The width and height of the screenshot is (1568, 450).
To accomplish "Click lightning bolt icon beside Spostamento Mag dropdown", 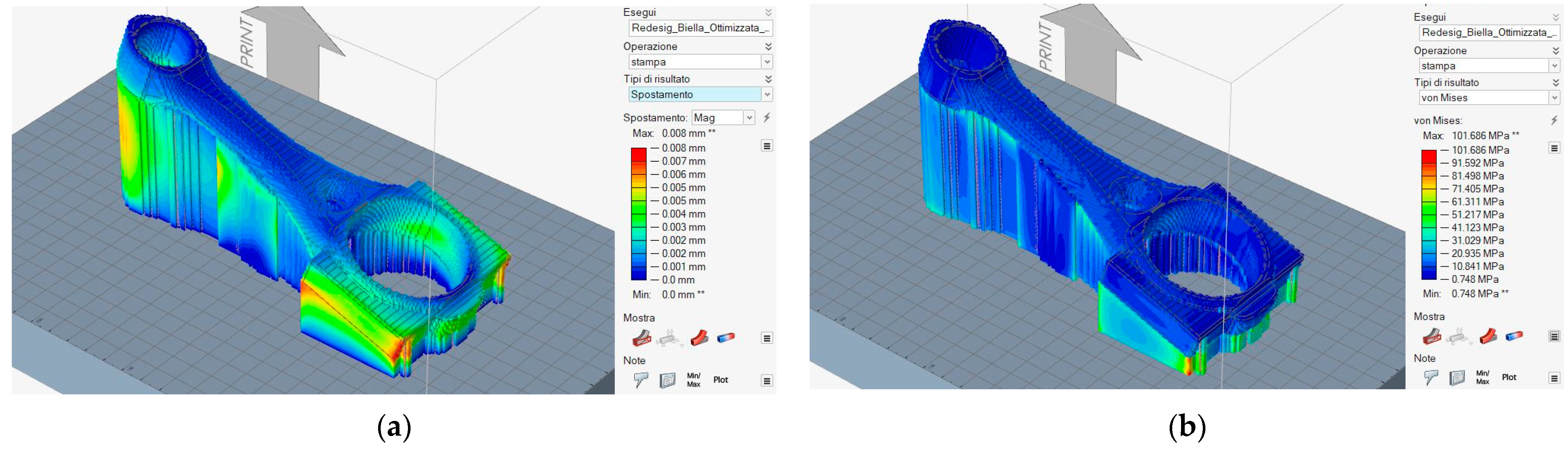I will tap(767, 117).
